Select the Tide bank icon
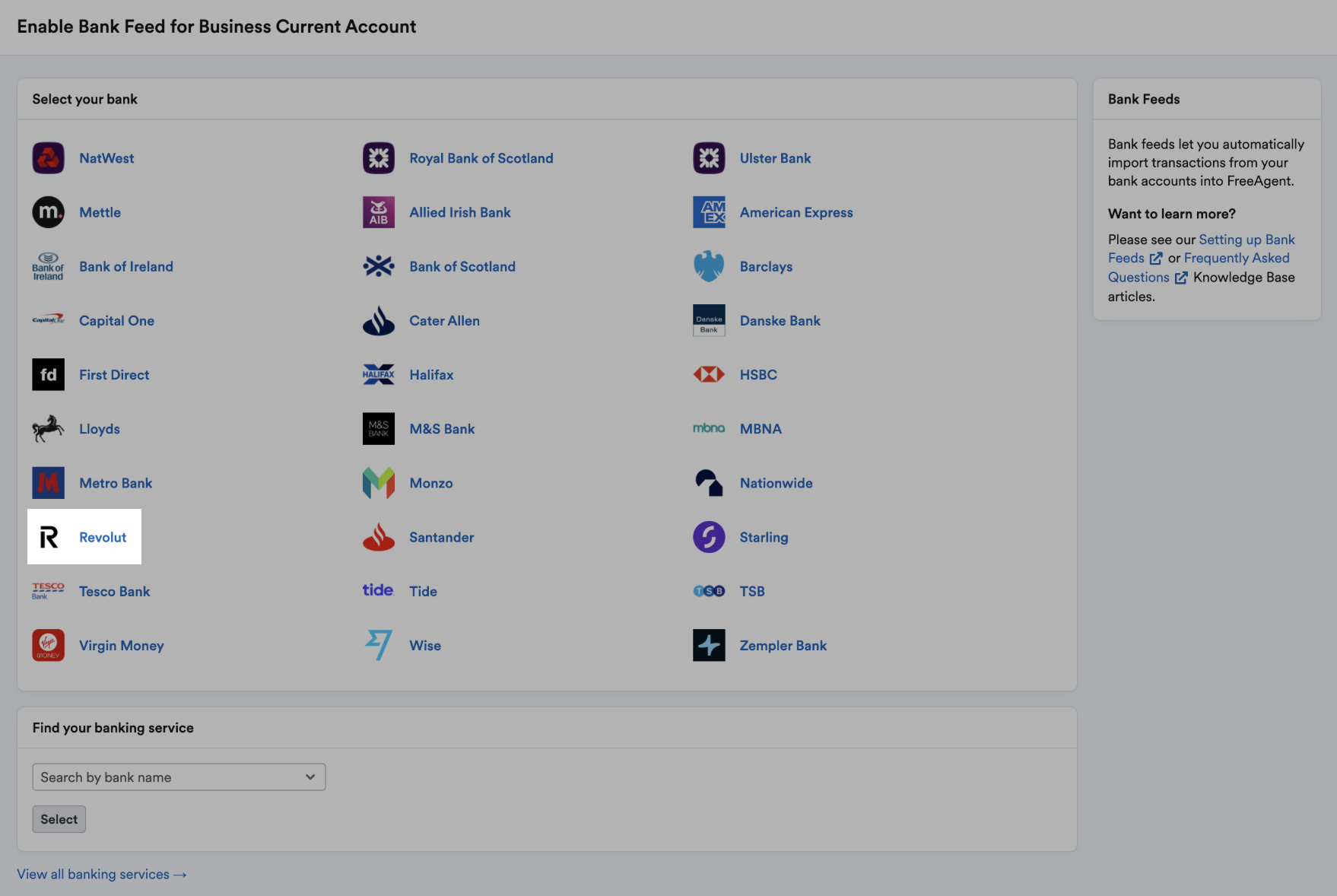1337x896 pixels. click(x=378, y=590)
